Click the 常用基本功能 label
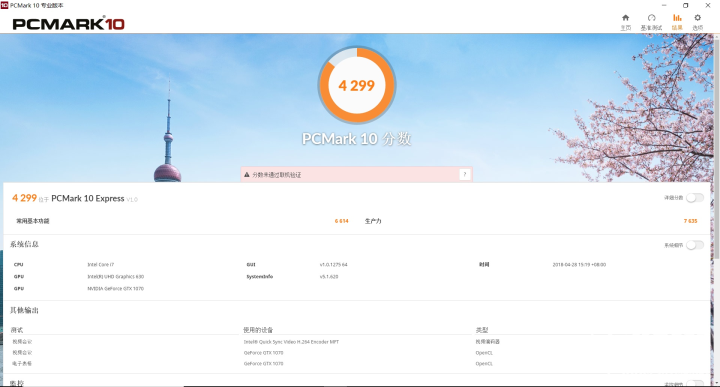This screenshot has height=387, width=720. (33, 221)
